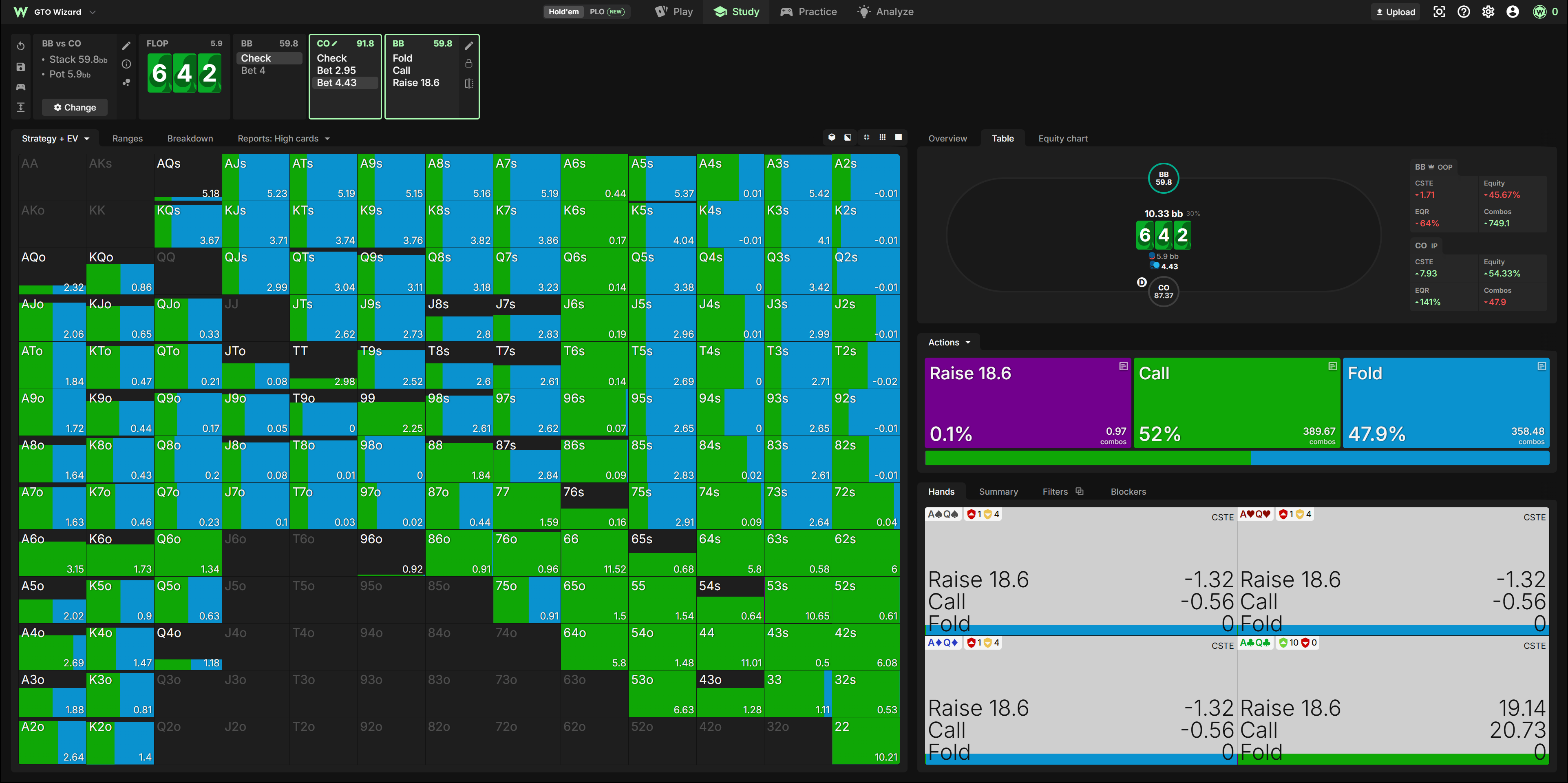Click the compare split icon in BB card
Image resolution: width=1568 pixels, height=783 pixels.
click(x=469, y=84)
